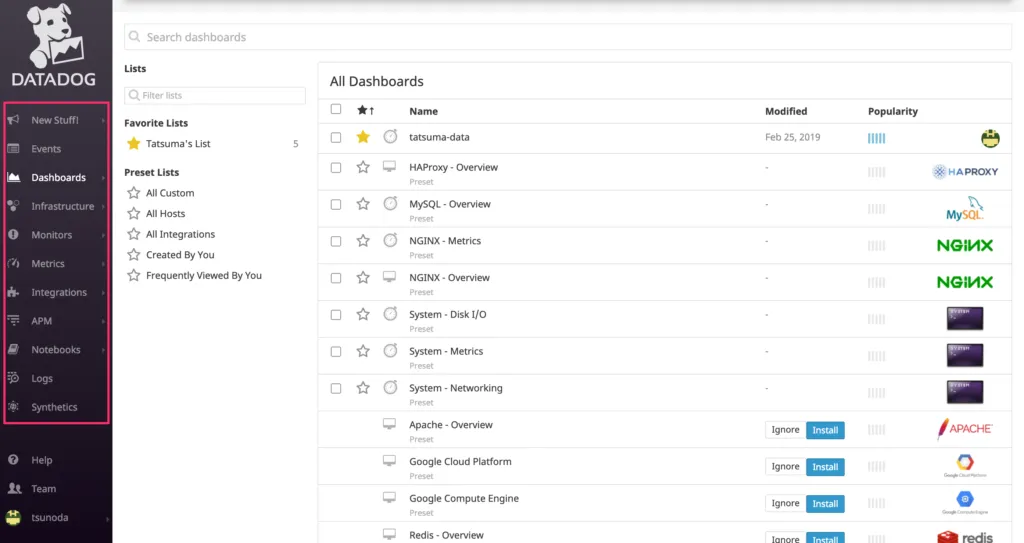The height and width of the screenshot is (543, 1024).
Task: Check the MySQL - Overview checkbox
Action: 336,205
